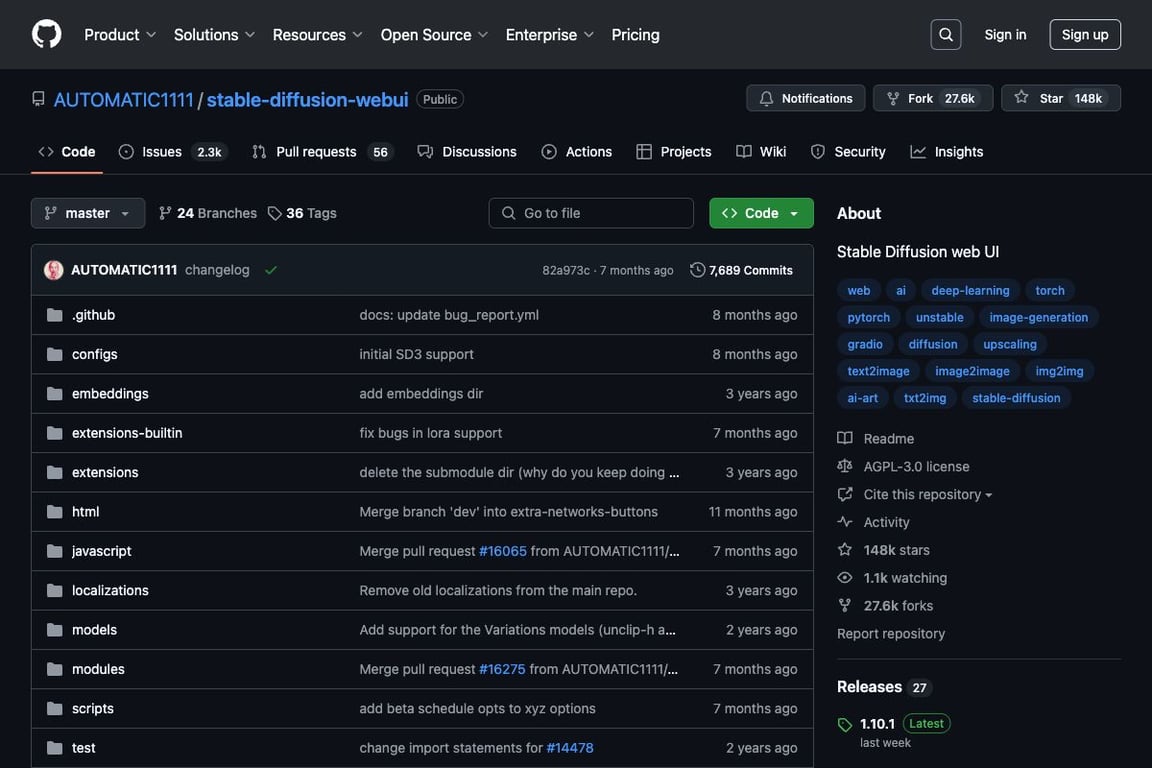Expand the Open Source menu
1152x768 pixels.
434,35
